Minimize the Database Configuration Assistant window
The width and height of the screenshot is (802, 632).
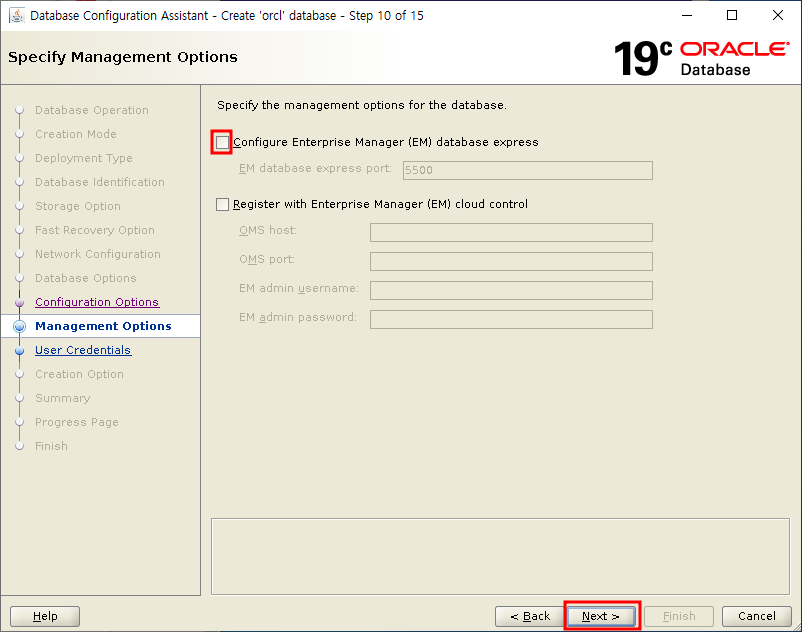687,15
